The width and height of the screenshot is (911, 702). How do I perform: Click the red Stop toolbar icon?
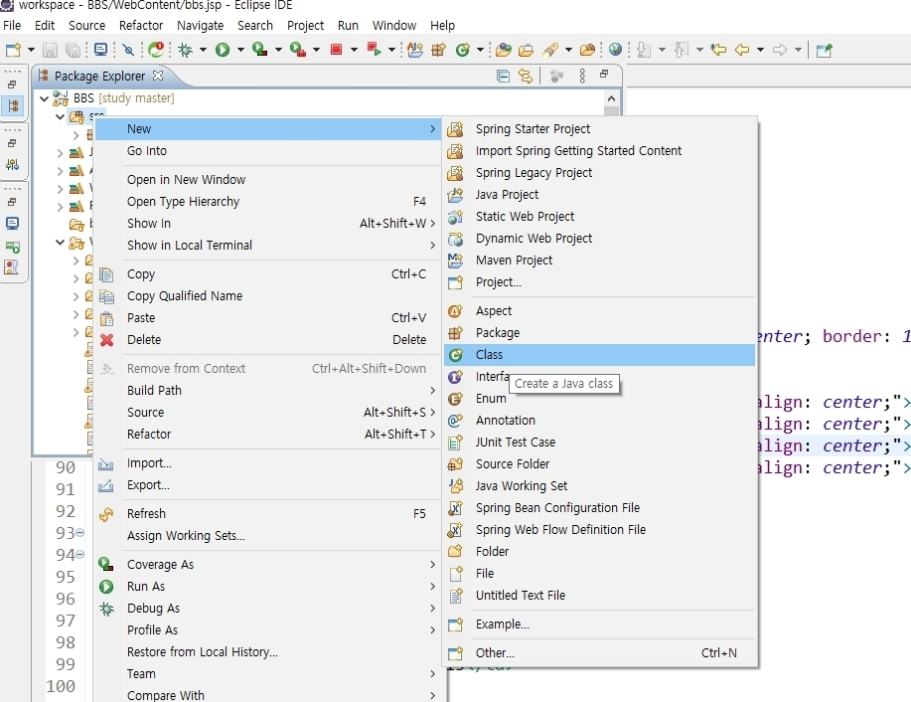point(336,49)
